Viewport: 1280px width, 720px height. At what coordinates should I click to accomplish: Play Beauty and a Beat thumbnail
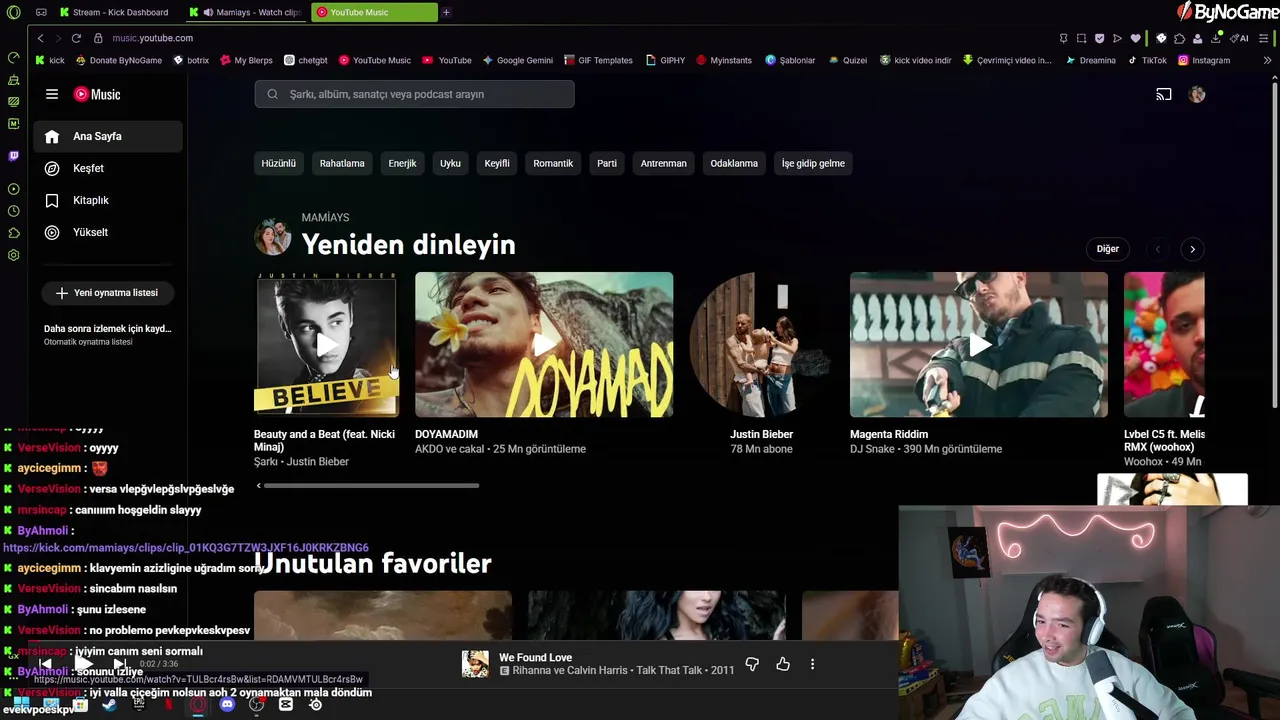point(326,344)
